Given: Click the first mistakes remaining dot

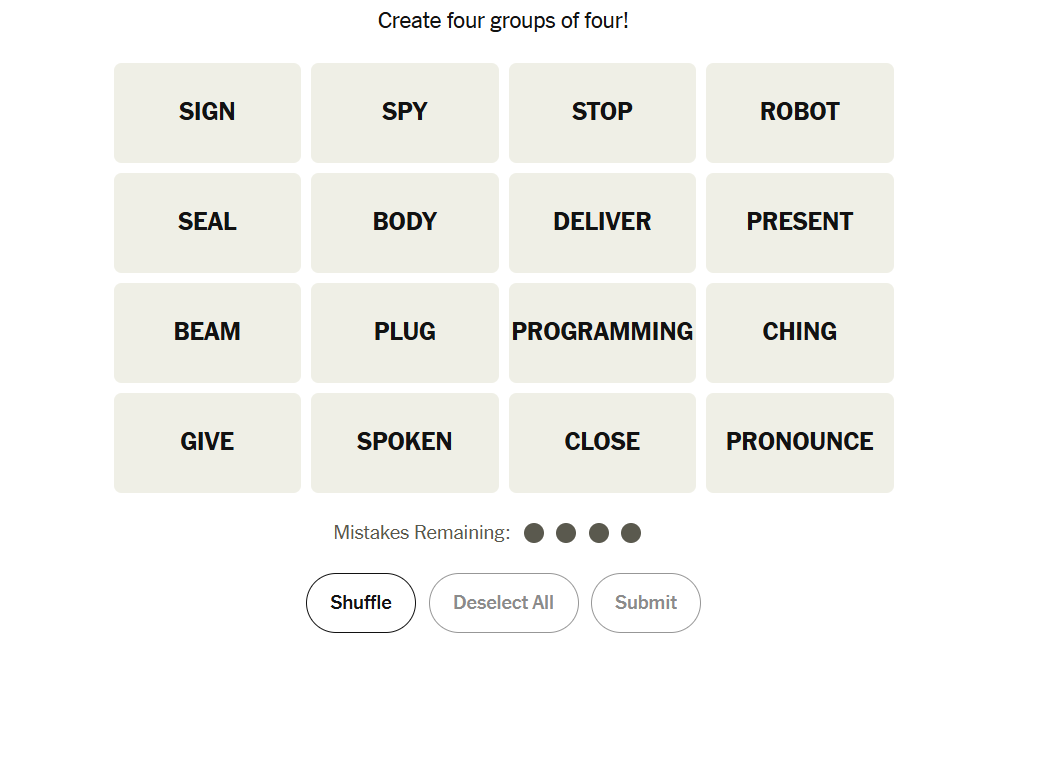Looking at the screenshot, I should tap(534, 533).
